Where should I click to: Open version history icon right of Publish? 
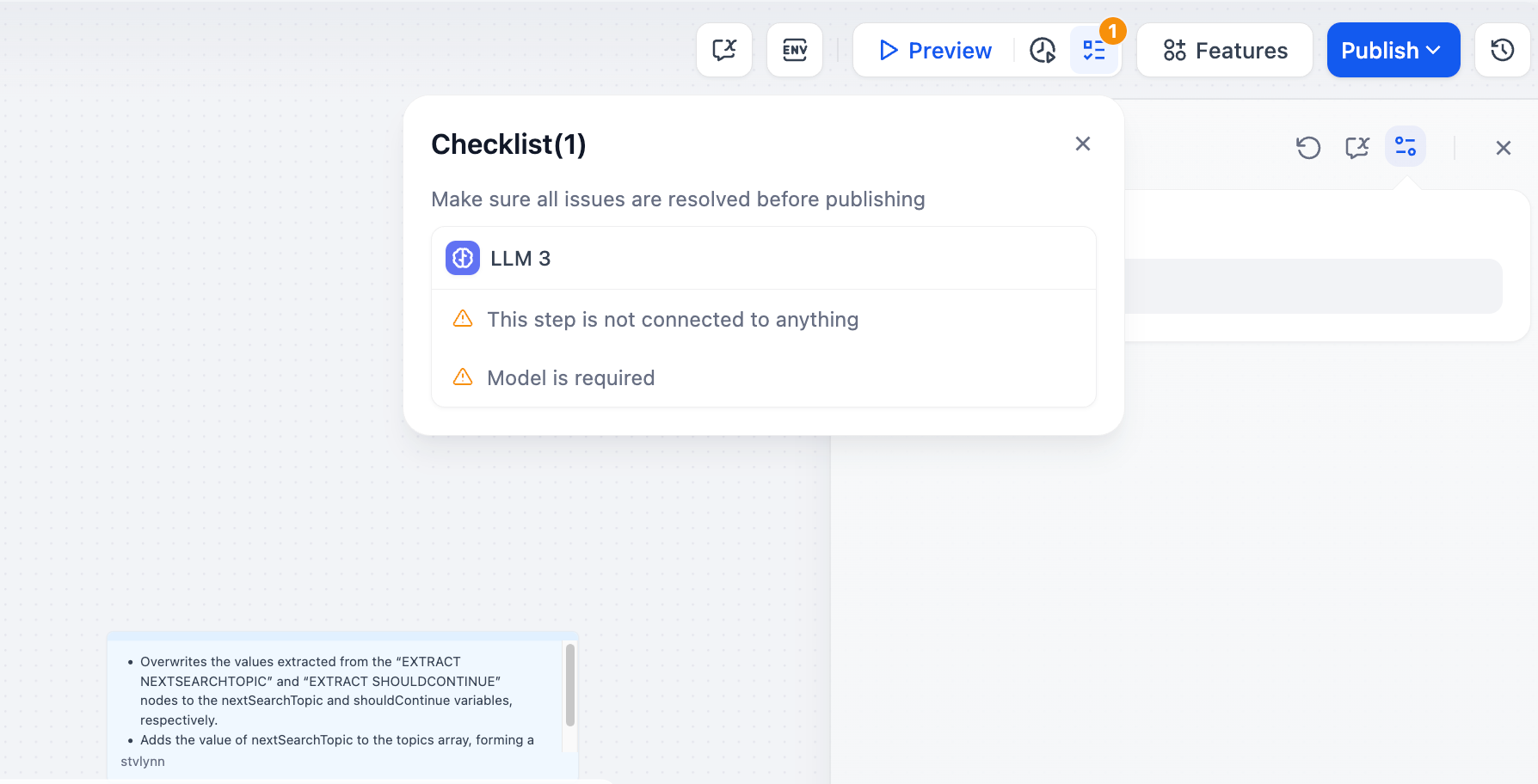coord(1502,51)
